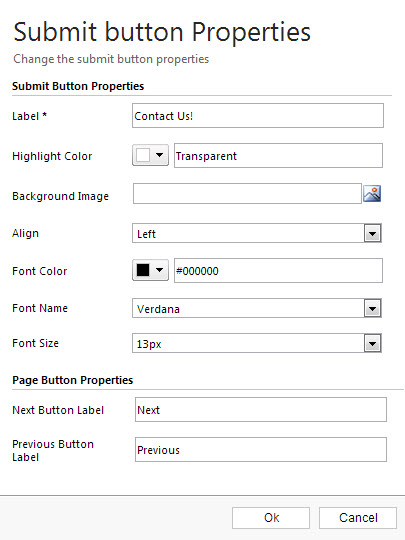This screenshot has height=540, width=405.
Task: Open the Align dropdown arrow
Action: tap(372, 234)
